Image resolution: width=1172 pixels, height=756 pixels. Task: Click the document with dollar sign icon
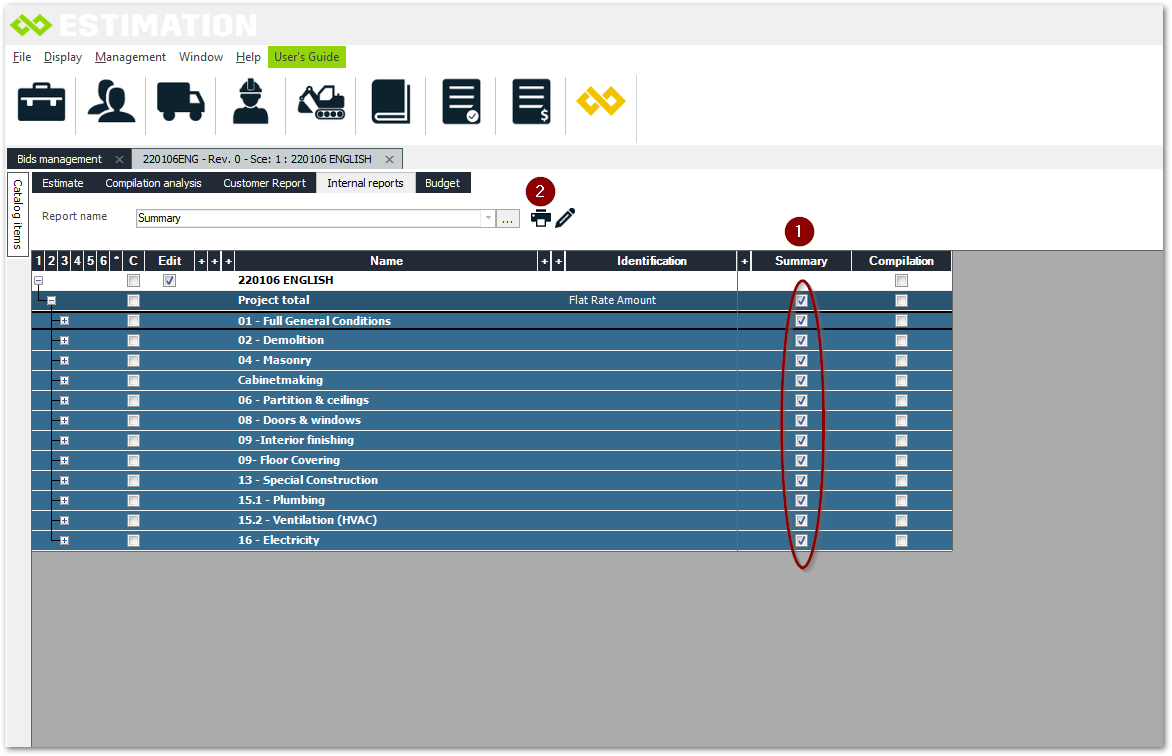point(531,102)
